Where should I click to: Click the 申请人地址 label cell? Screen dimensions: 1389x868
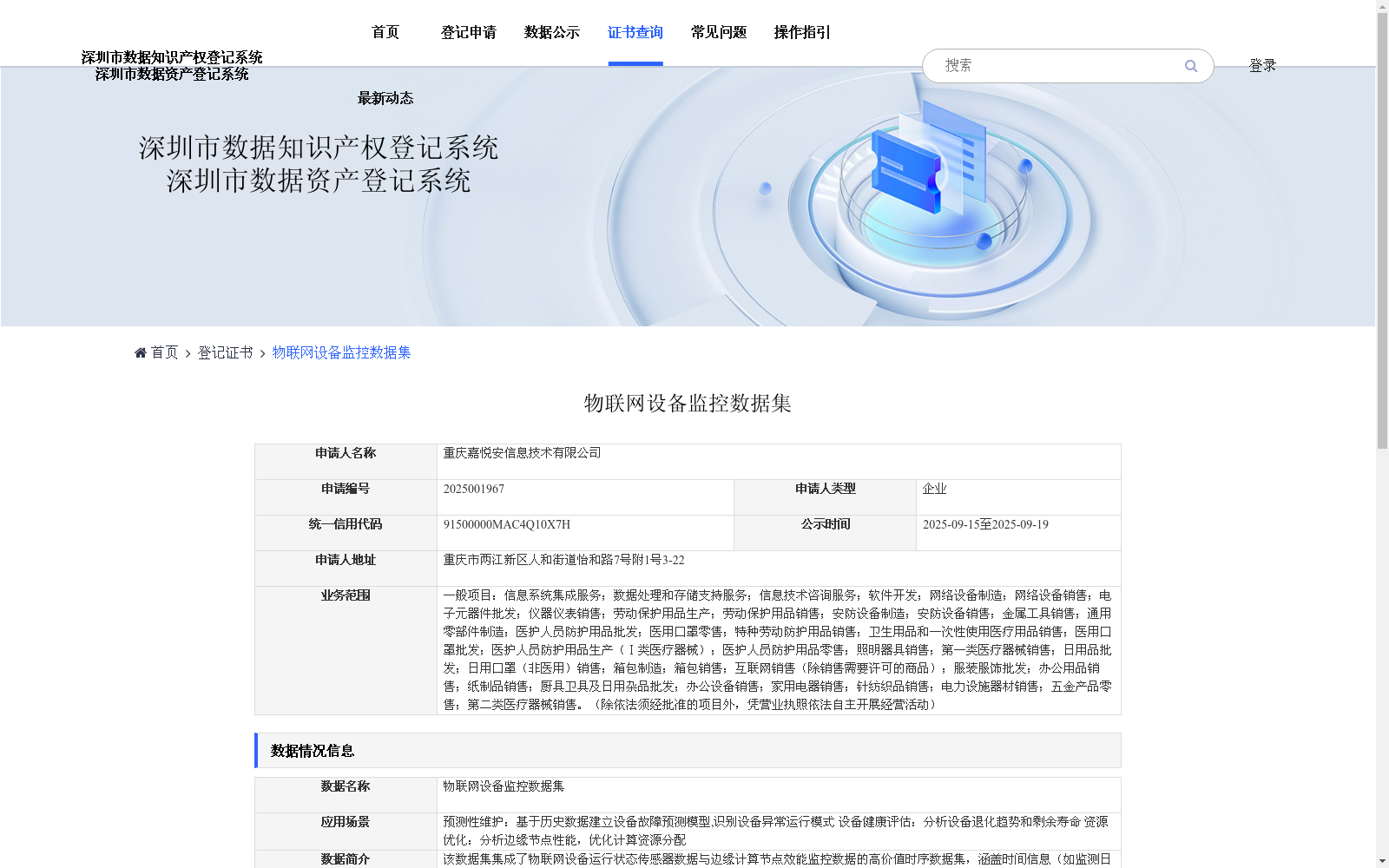(346, 568)
